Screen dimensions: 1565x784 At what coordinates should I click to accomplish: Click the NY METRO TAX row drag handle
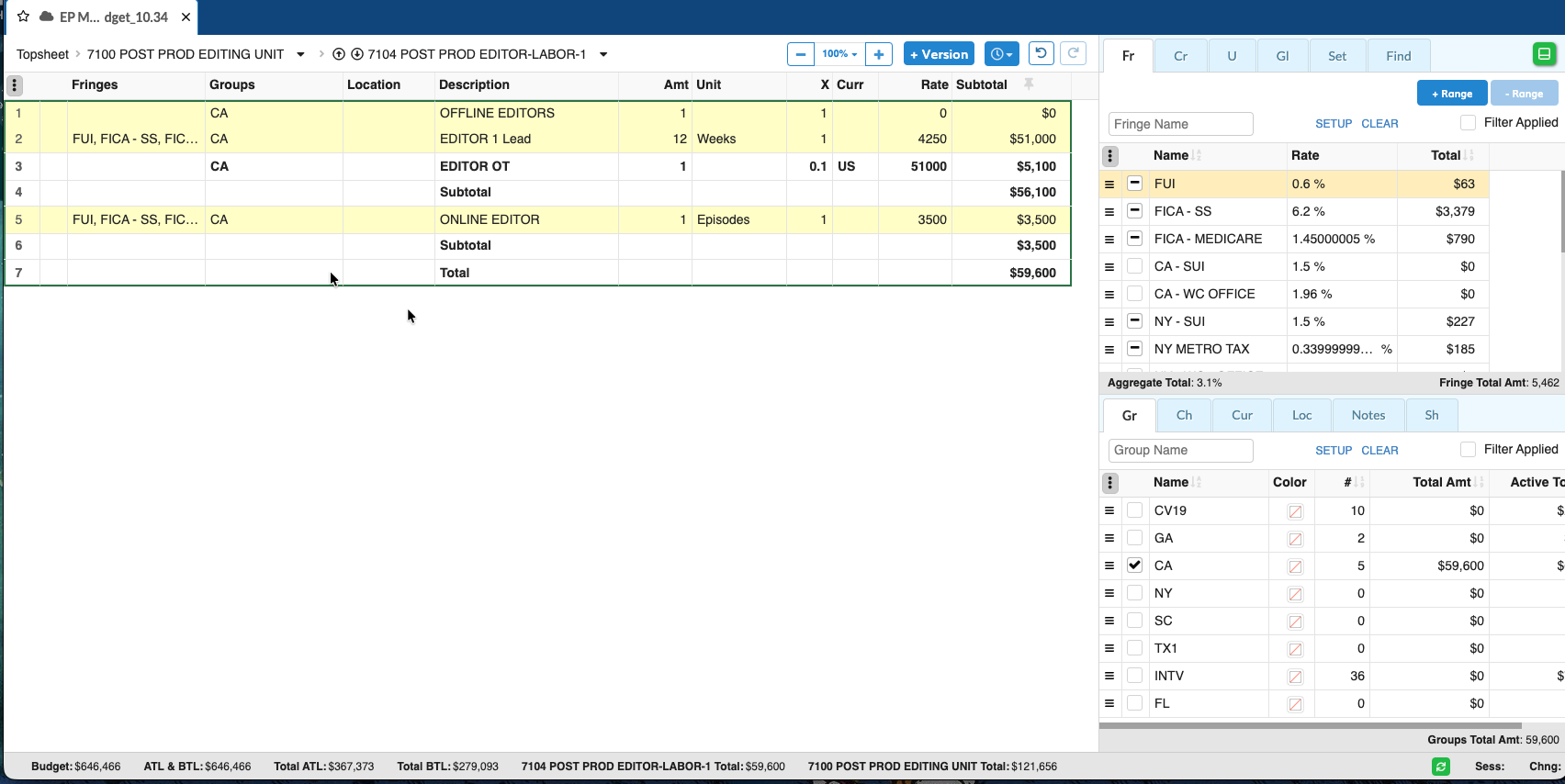point(1109,350)
